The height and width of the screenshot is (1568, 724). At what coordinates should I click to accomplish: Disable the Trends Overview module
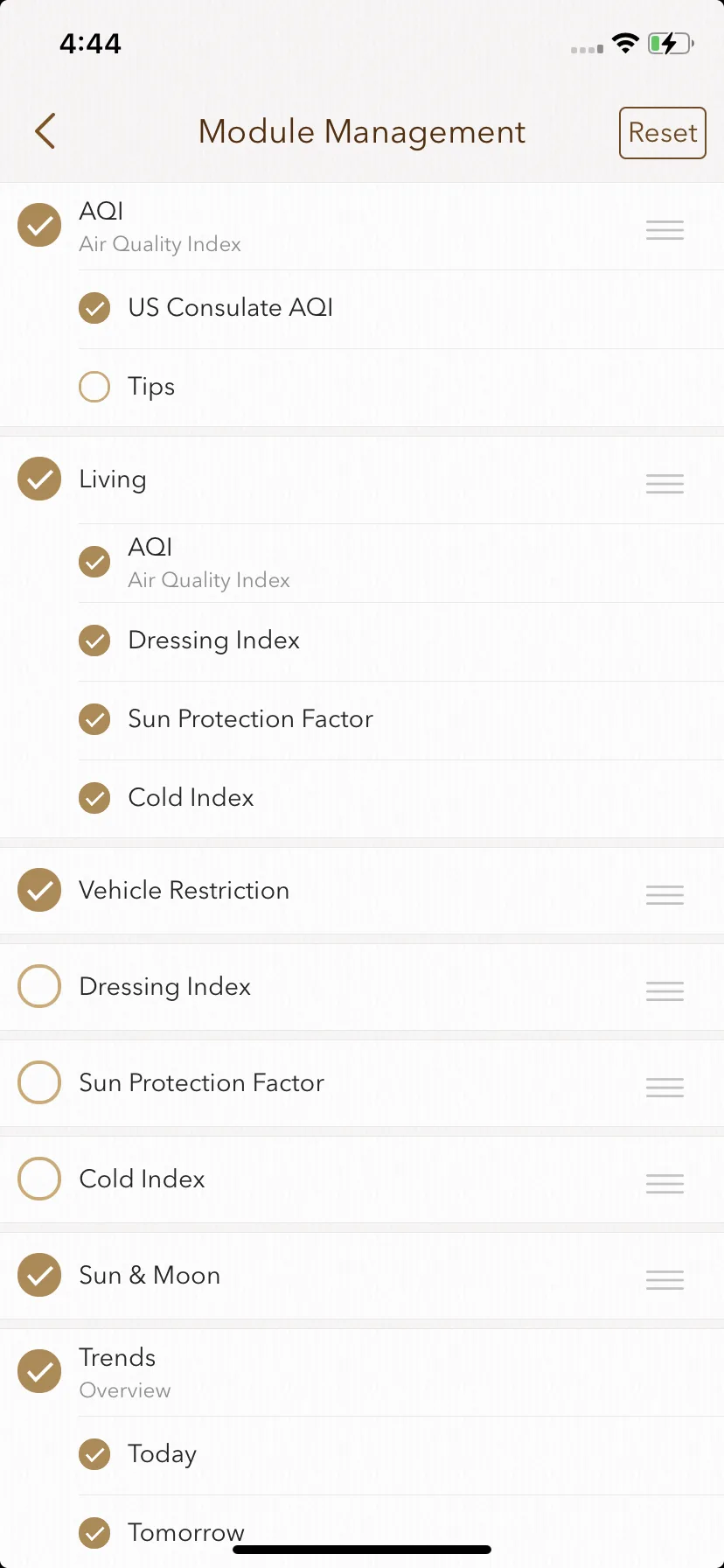coord(39,1371)
